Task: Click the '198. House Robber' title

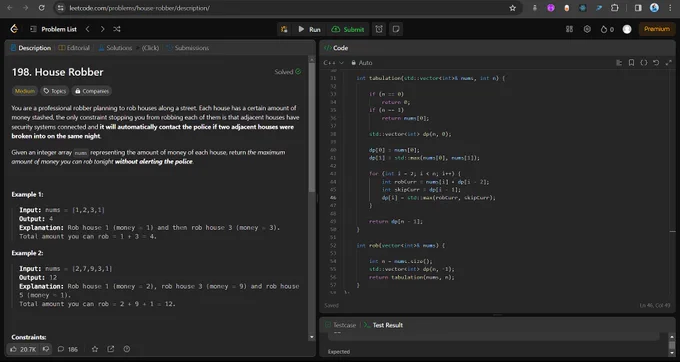Action: pyautogui.click(x=57, y=72)
